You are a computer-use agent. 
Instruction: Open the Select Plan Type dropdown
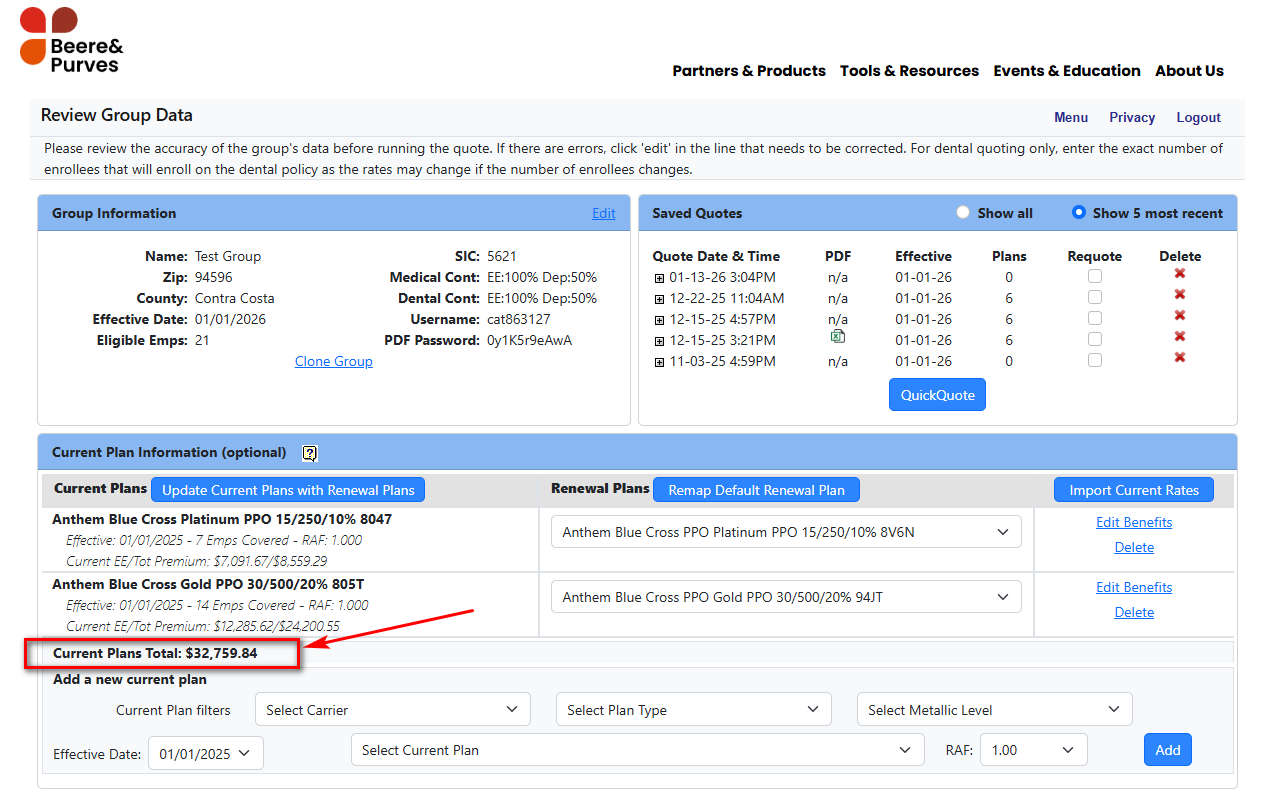(693, 710)
